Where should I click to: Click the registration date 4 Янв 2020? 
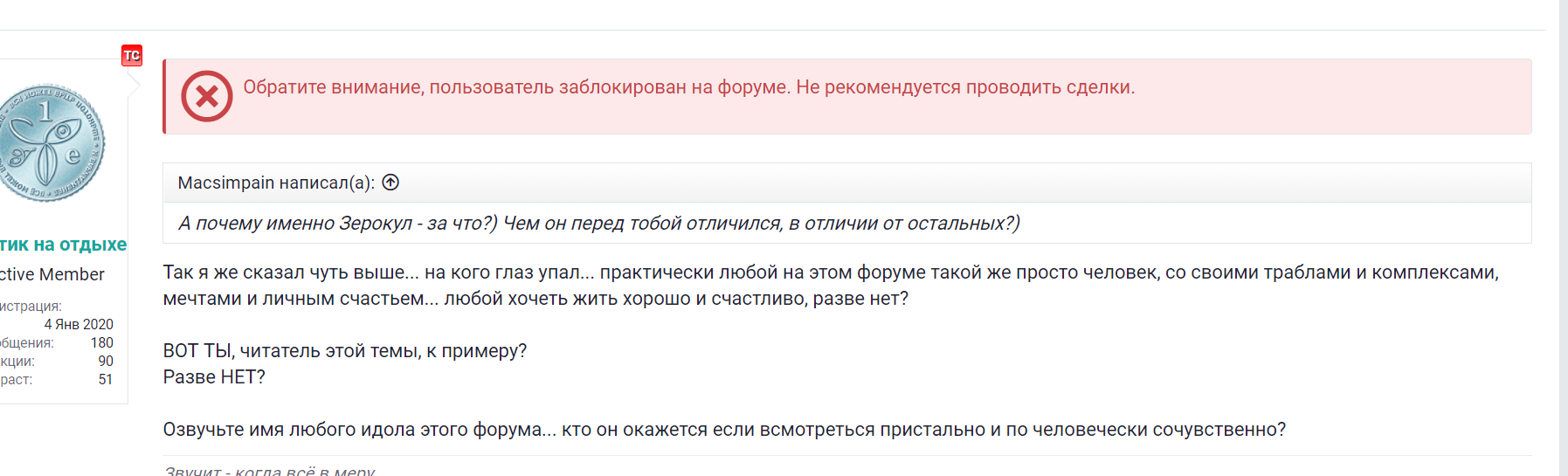79,324
